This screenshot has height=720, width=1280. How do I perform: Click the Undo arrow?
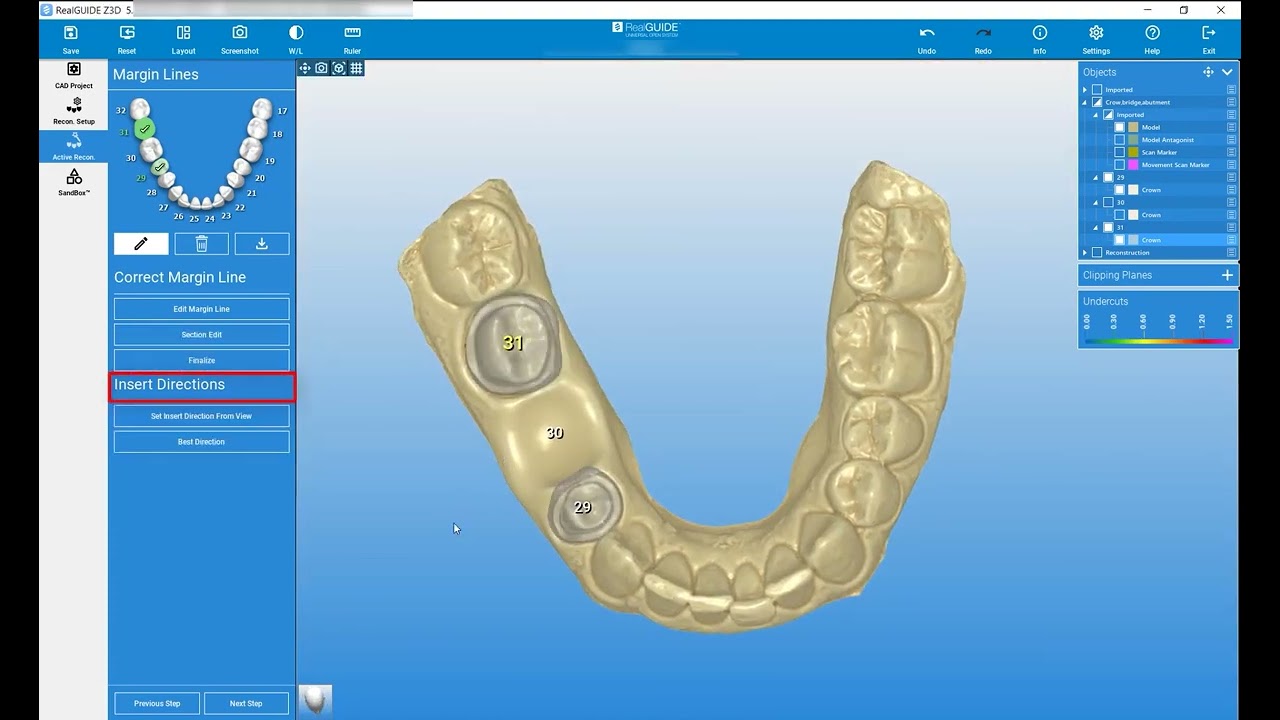pos(927,33)
